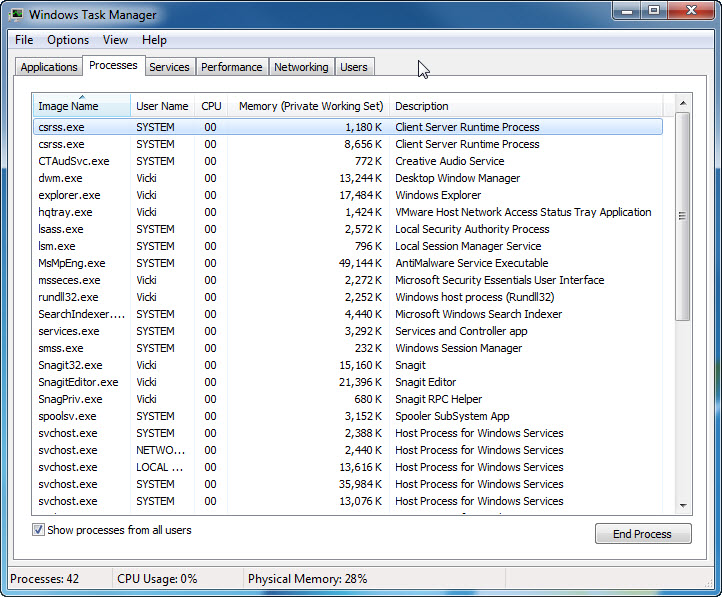The height and width of the screenshot is (597, 722).
Task: Open the Help menu
Action: tap(154, 40)
